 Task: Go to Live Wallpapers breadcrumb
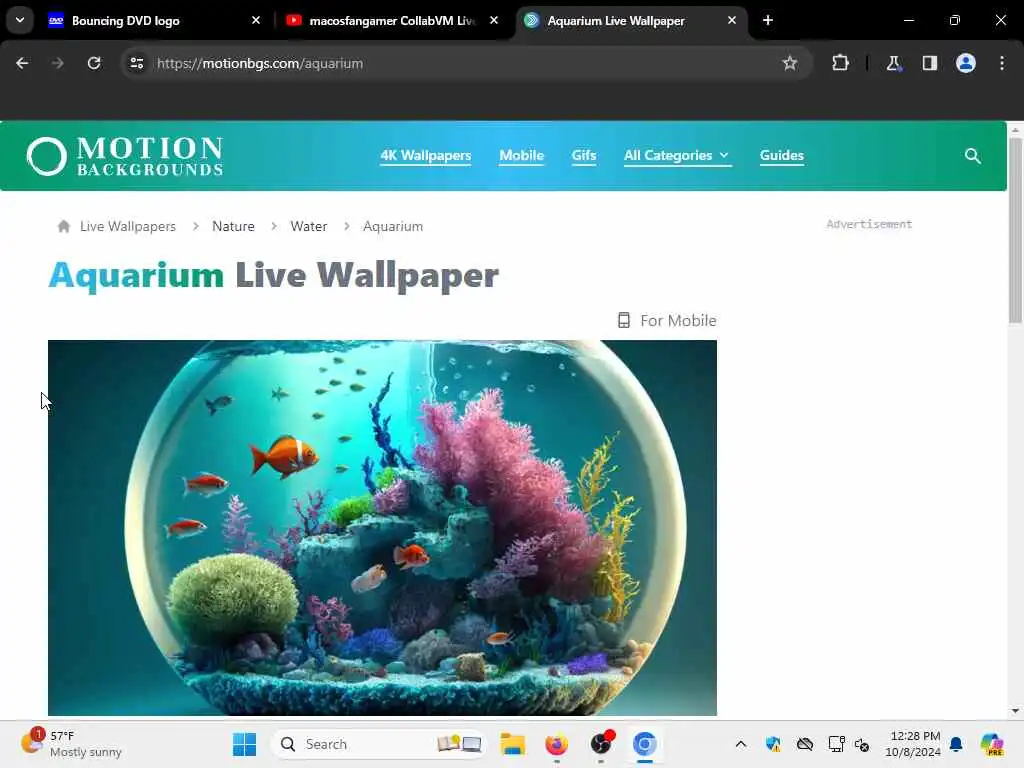tap(128, 226)
